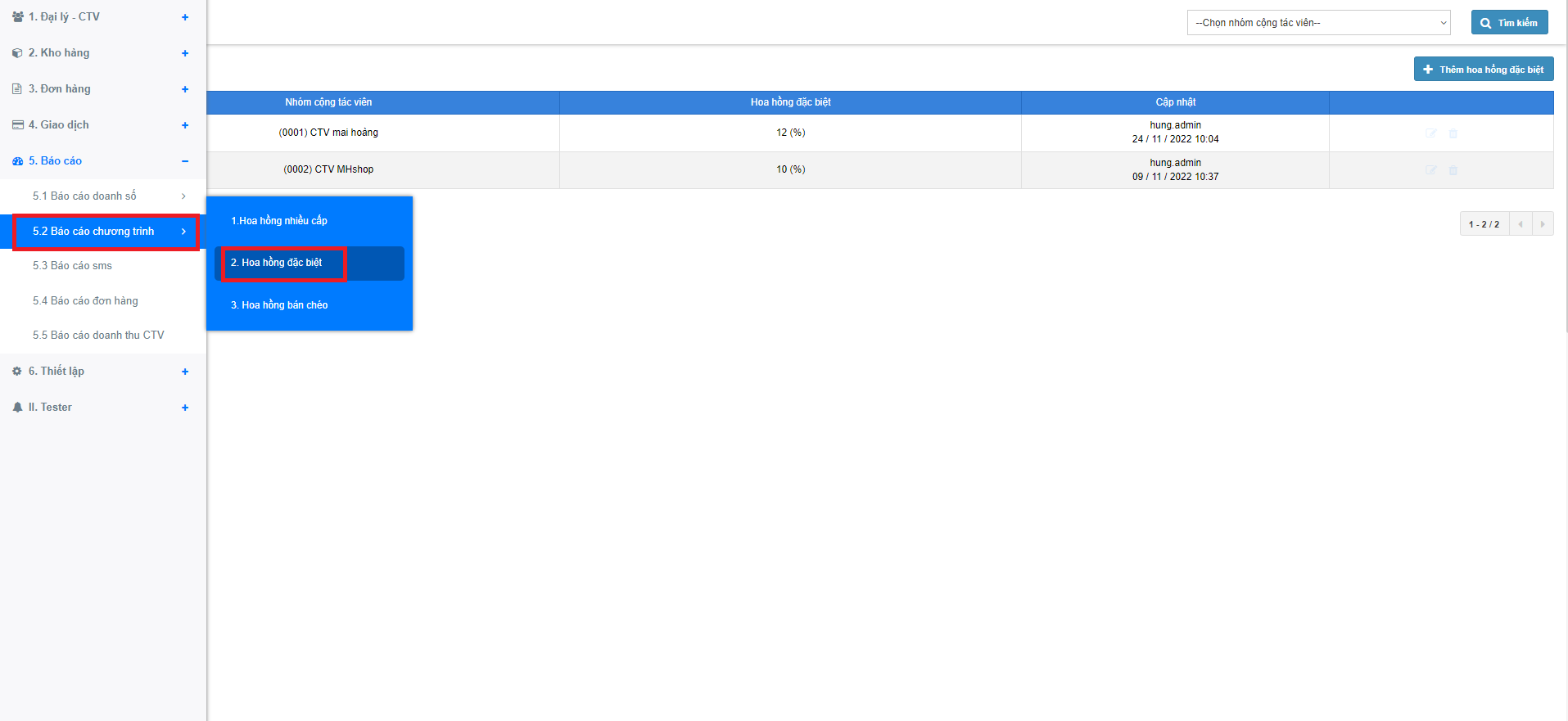Click the Kho hàng box icon

[17, 53]
